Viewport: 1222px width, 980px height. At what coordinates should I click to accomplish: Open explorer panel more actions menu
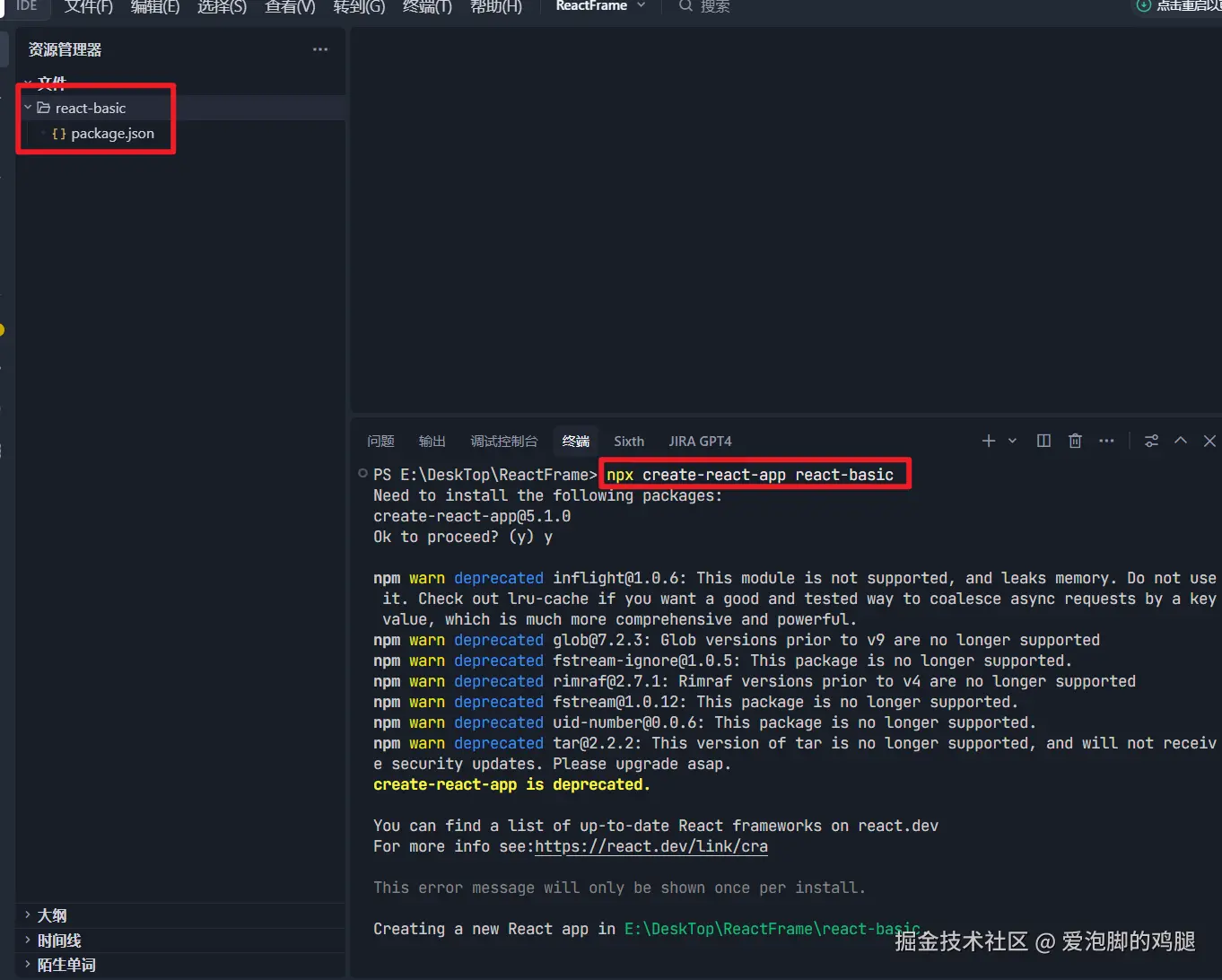(x=320, y=49)
